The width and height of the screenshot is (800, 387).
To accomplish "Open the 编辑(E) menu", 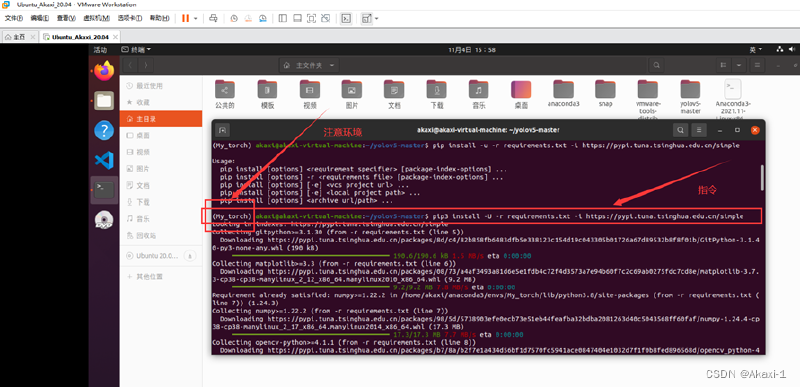I will 39,18.
